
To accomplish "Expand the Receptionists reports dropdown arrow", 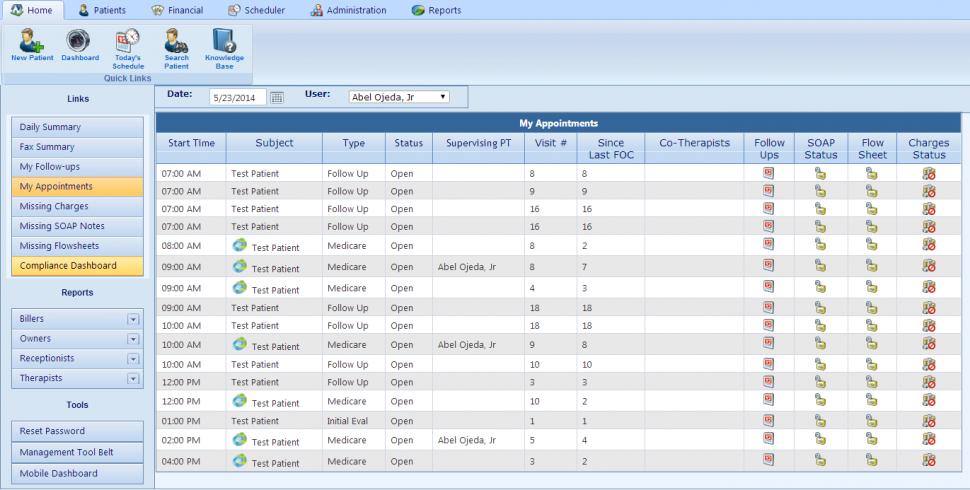I will (132, 359).
